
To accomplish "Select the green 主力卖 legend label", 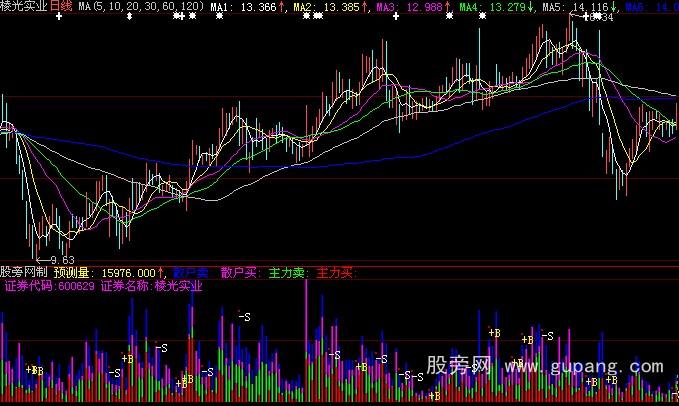I will (x=288, y=271).
